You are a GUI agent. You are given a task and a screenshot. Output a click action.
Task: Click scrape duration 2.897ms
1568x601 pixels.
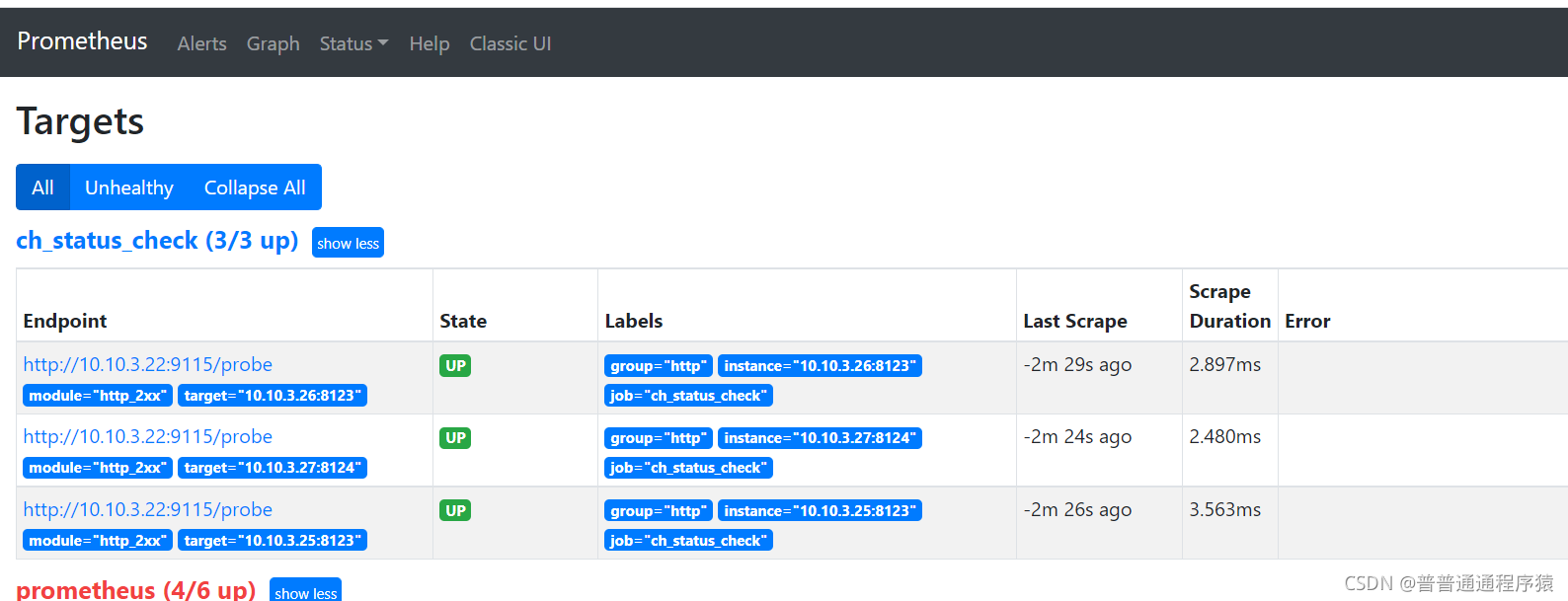click(x=1225, y=364)
